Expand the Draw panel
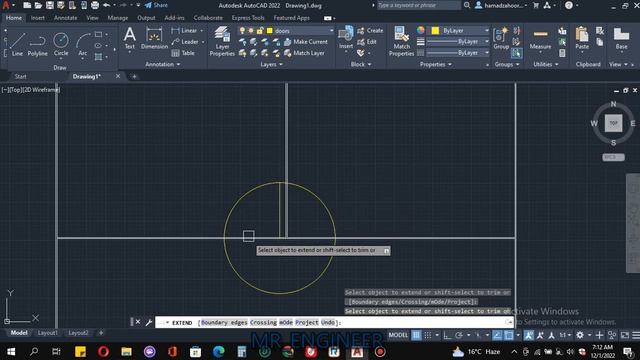640x360 pixels. [60, 67]
